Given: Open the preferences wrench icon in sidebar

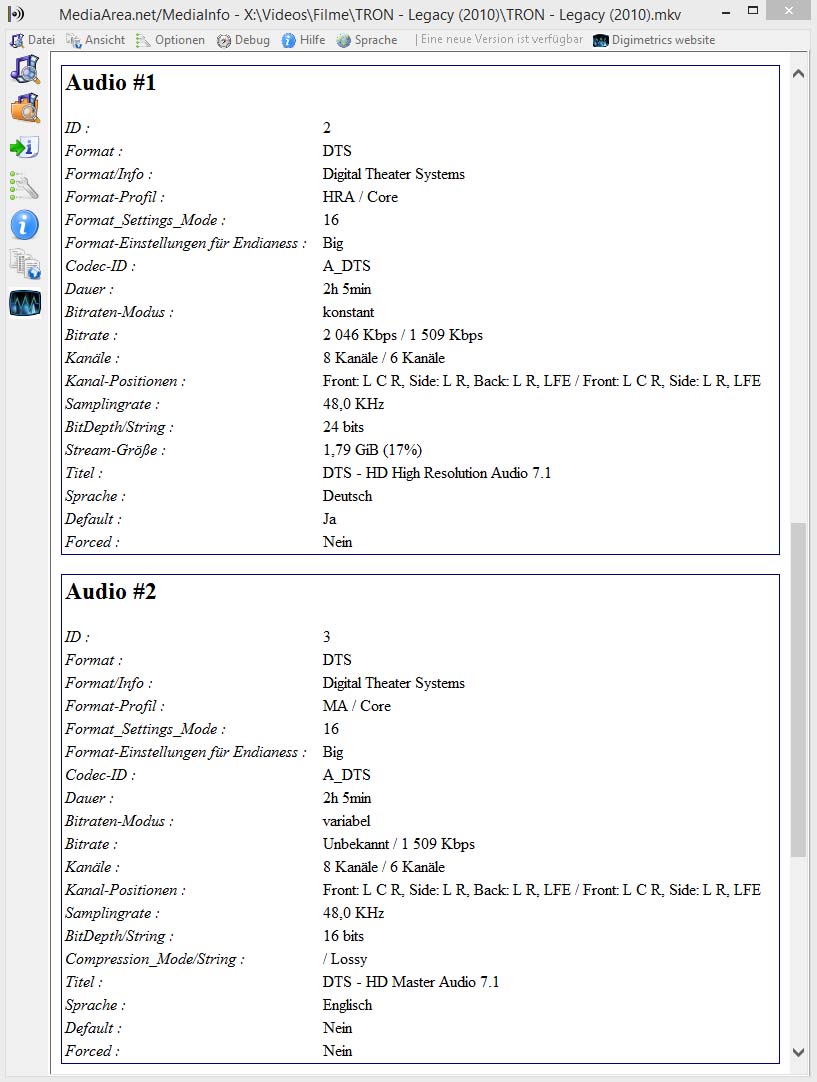Looking at the screenshot, I should (25, 186).
